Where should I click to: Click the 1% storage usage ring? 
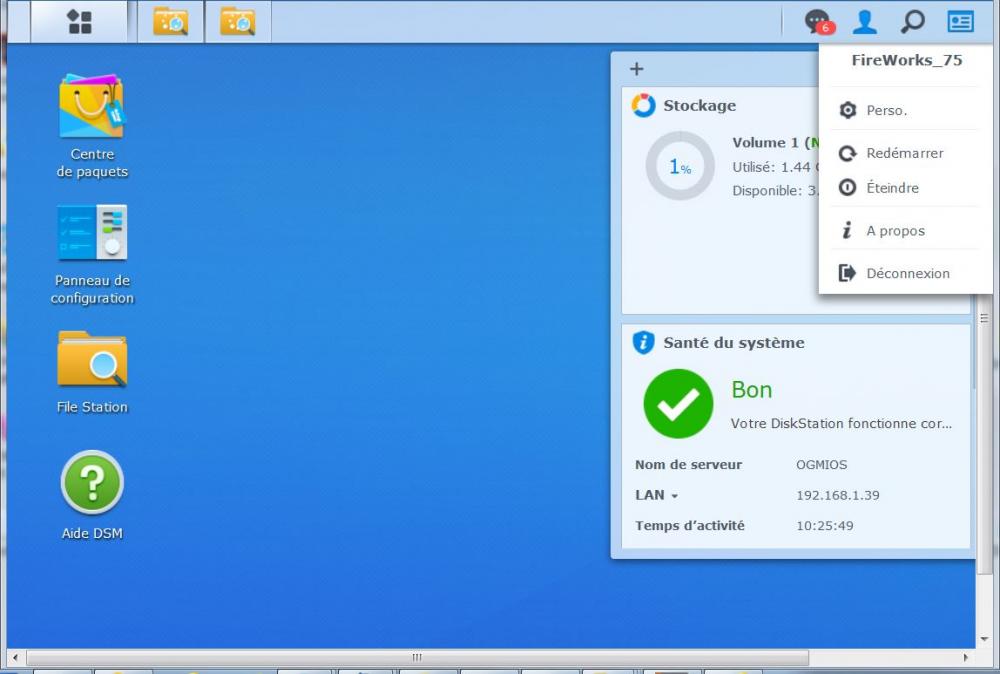(x=680, y=166)
